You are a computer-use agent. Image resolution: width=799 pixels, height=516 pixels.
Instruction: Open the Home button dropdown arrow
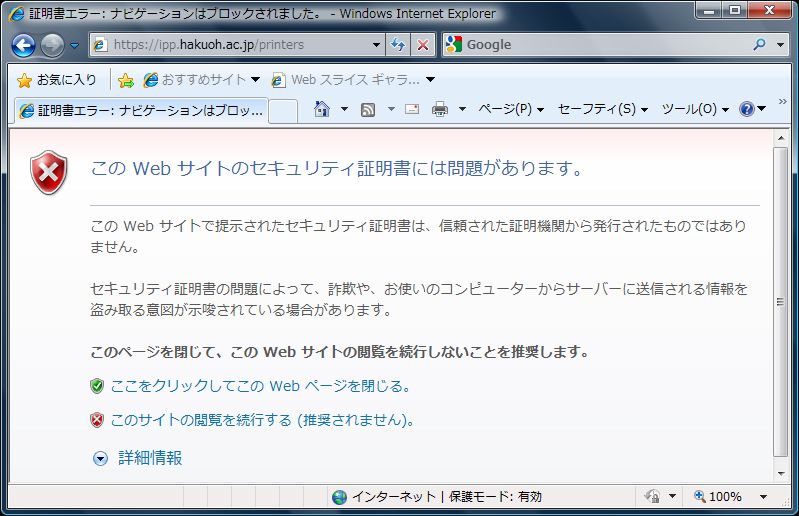[x=344, y=109]
